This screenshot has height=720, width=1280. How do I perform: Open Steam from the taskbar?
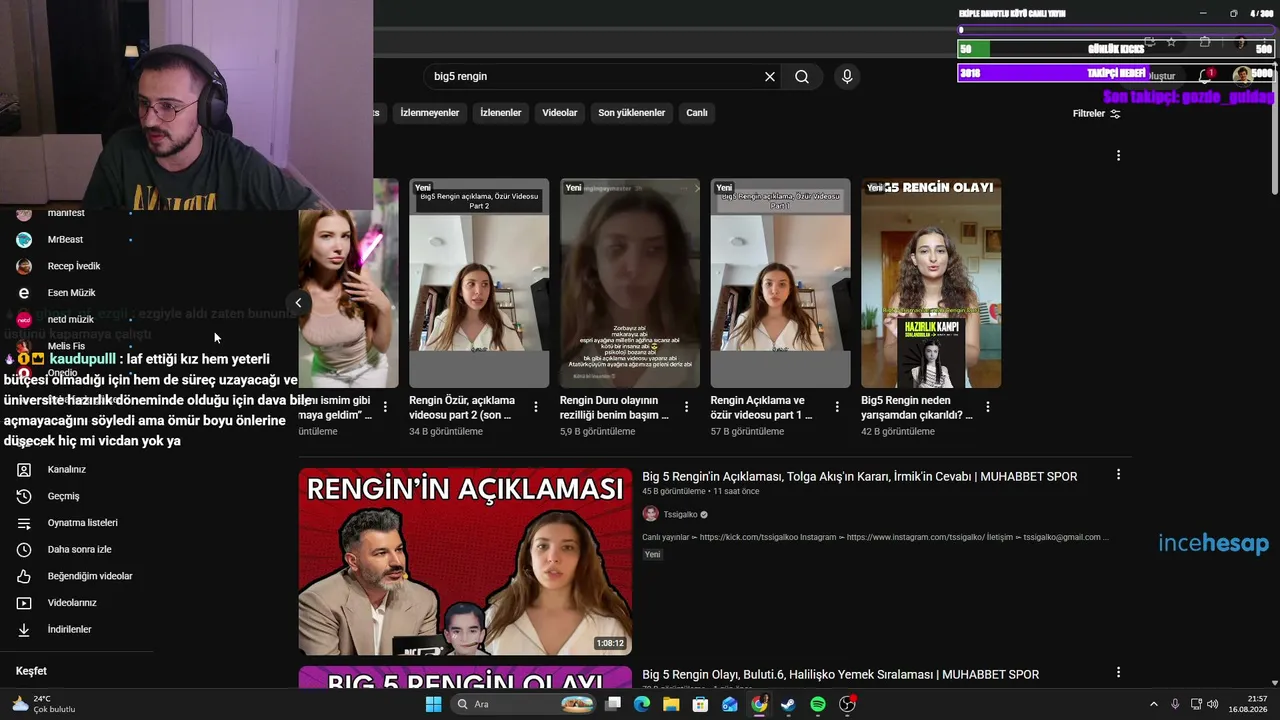click(x=788, y=704)
